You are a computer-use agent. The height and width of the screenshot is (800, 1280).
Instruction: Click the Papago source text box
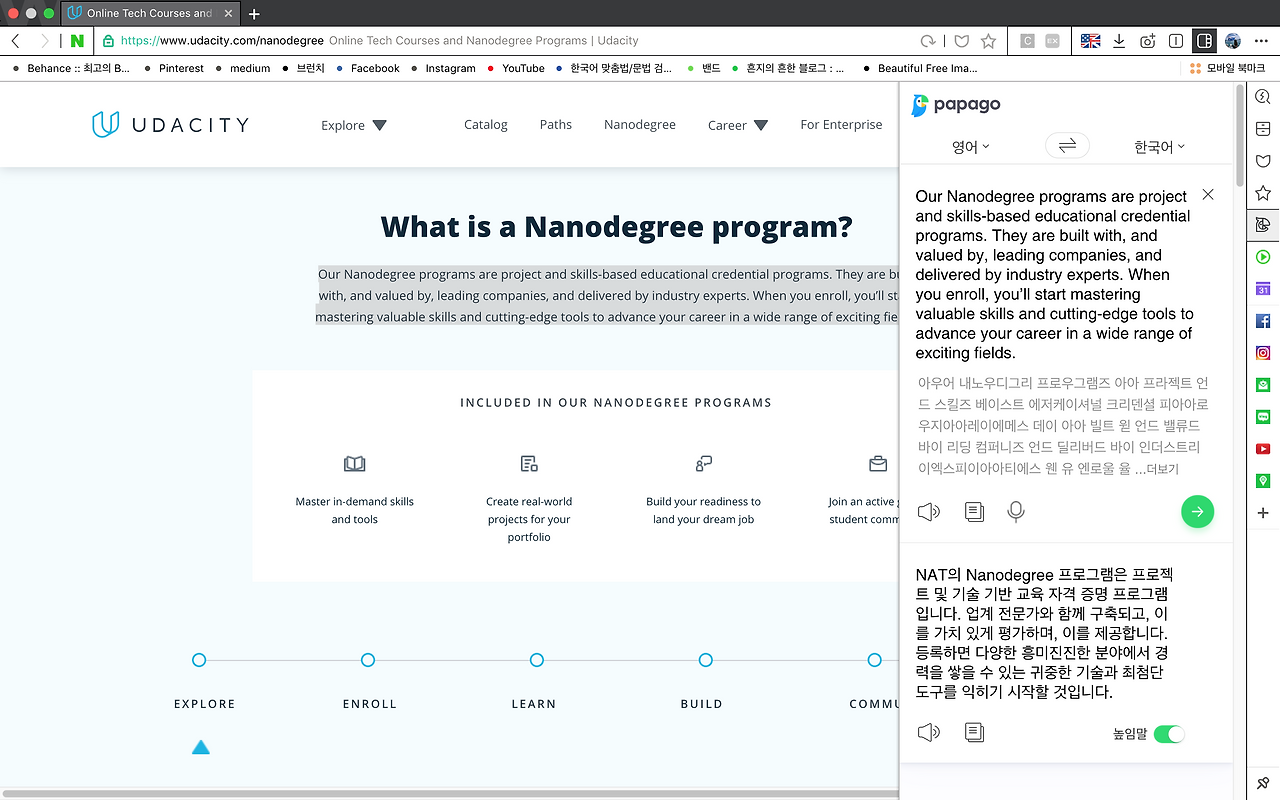[x=1053, y=274]
